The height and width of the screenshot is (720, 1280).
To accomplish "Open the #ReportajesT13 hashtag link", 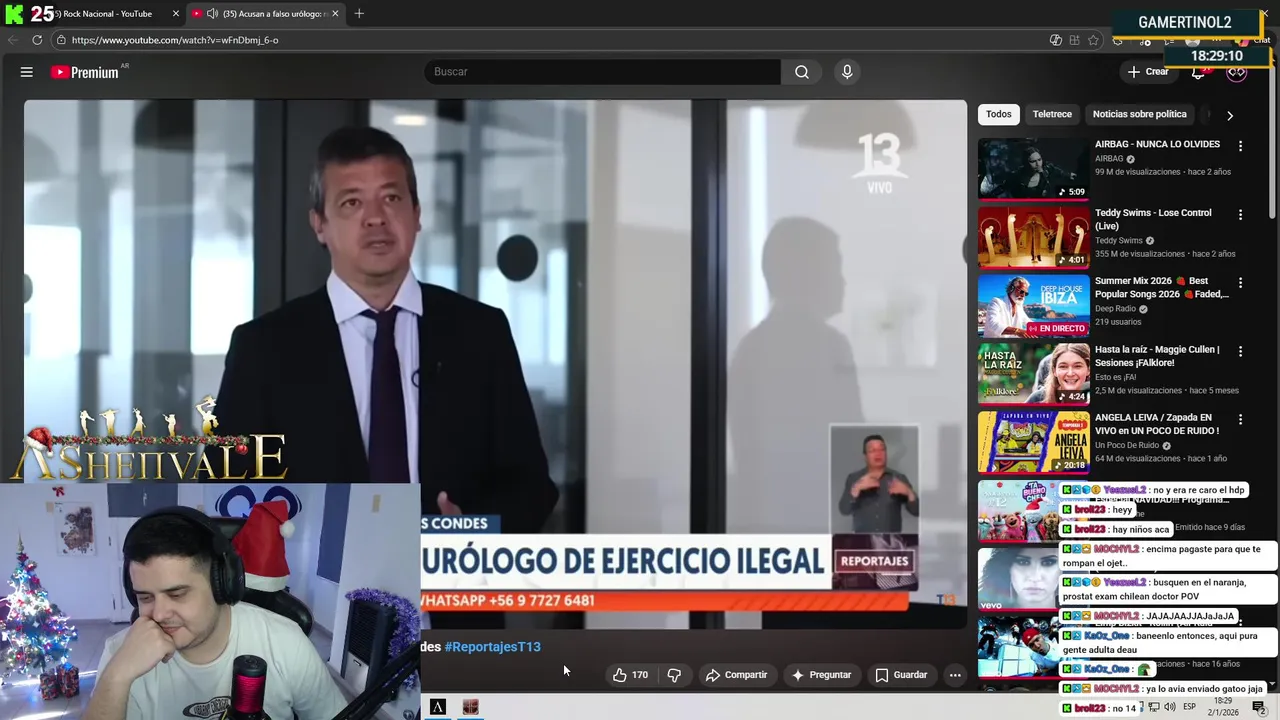I will click(492, 647).
